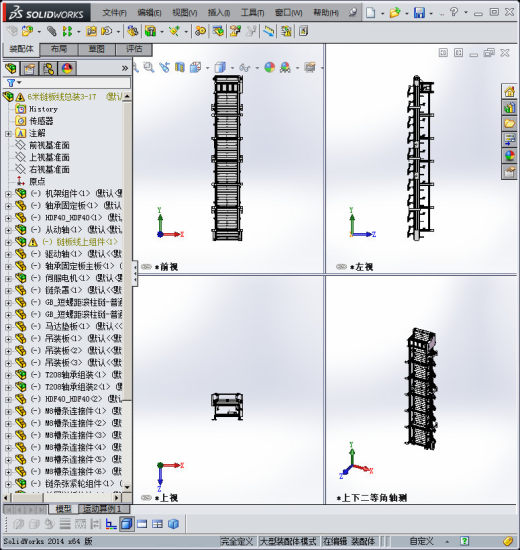Open the ConfigurationManager tab icon

pyautogui.click(x=48, y=68)
